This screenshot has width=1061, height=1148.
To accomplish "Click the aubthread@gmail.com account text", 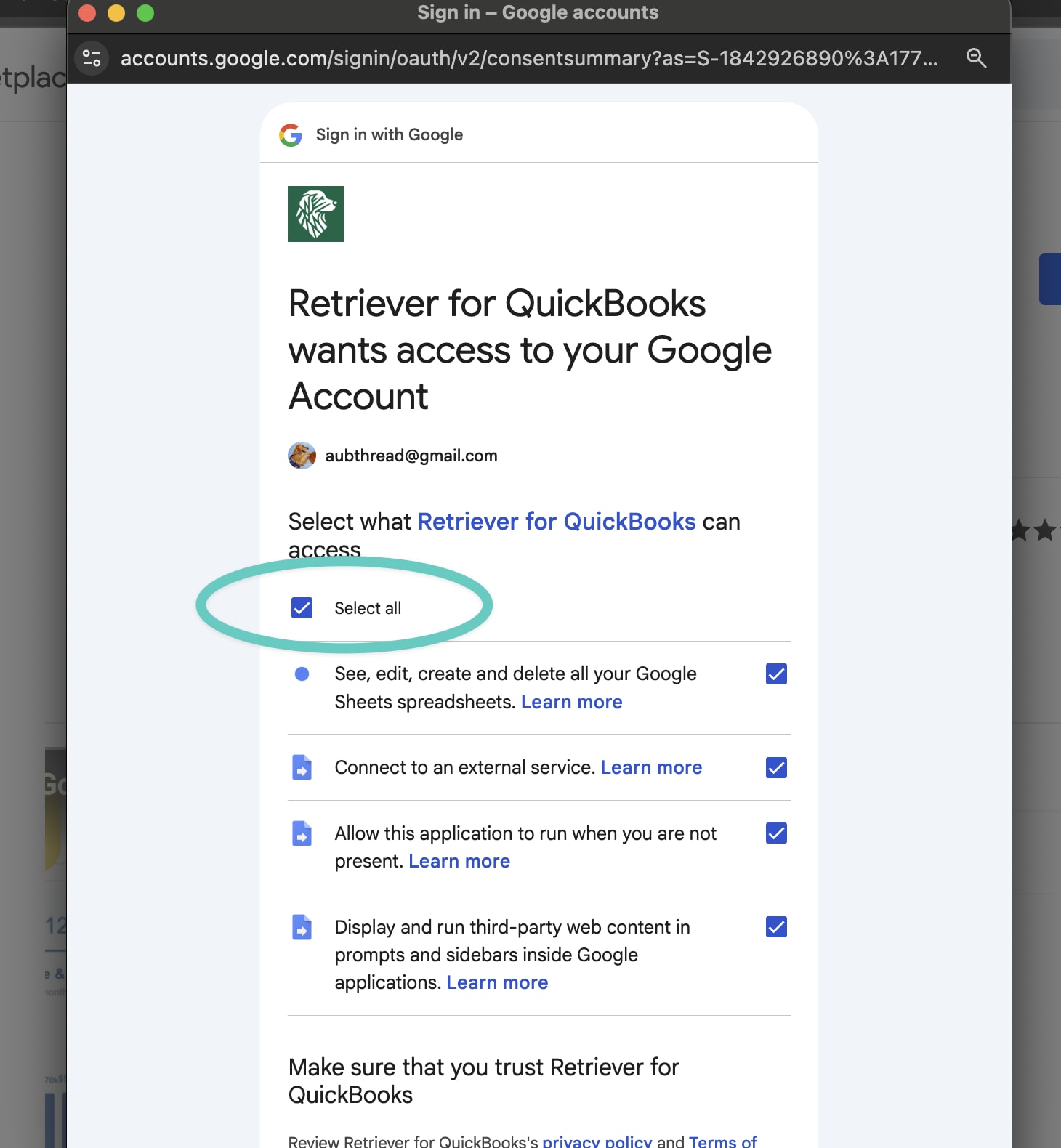I will 411,456.
